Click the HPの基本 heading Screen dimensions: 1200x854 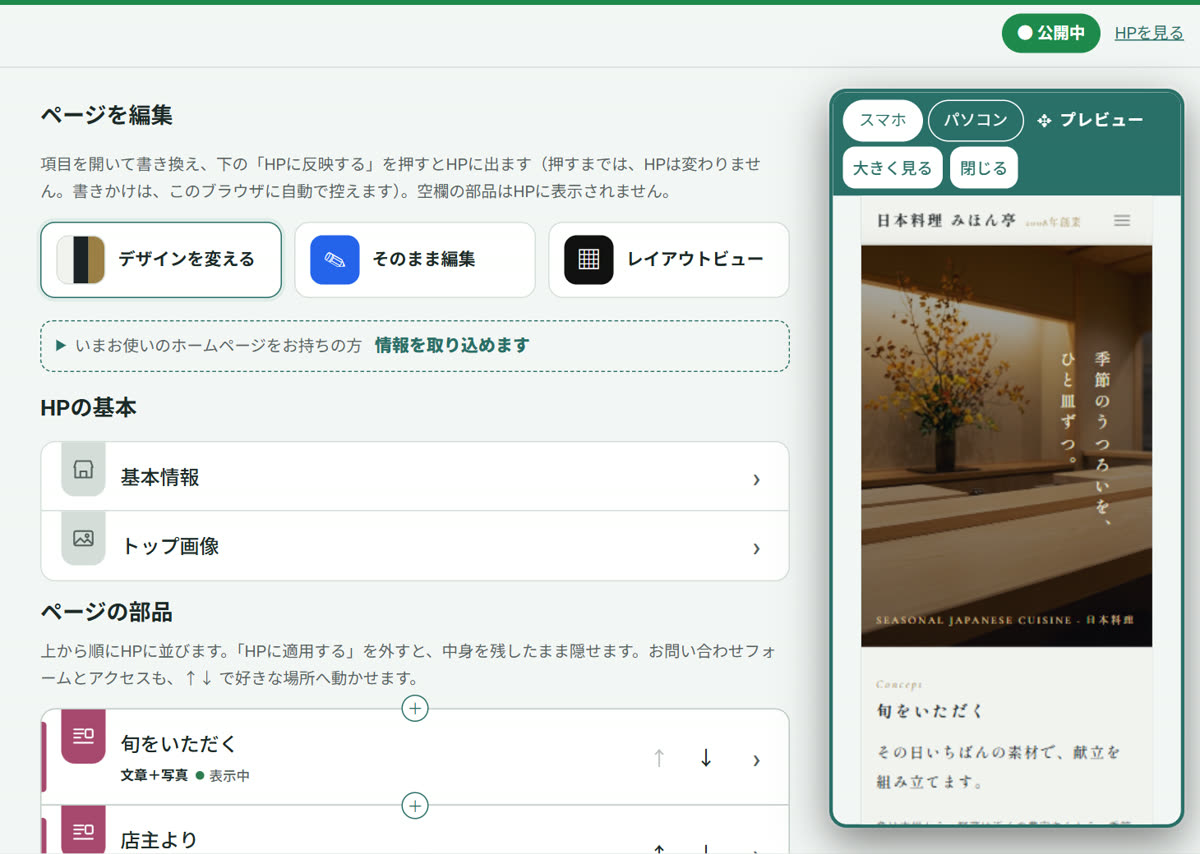[89, 408]
